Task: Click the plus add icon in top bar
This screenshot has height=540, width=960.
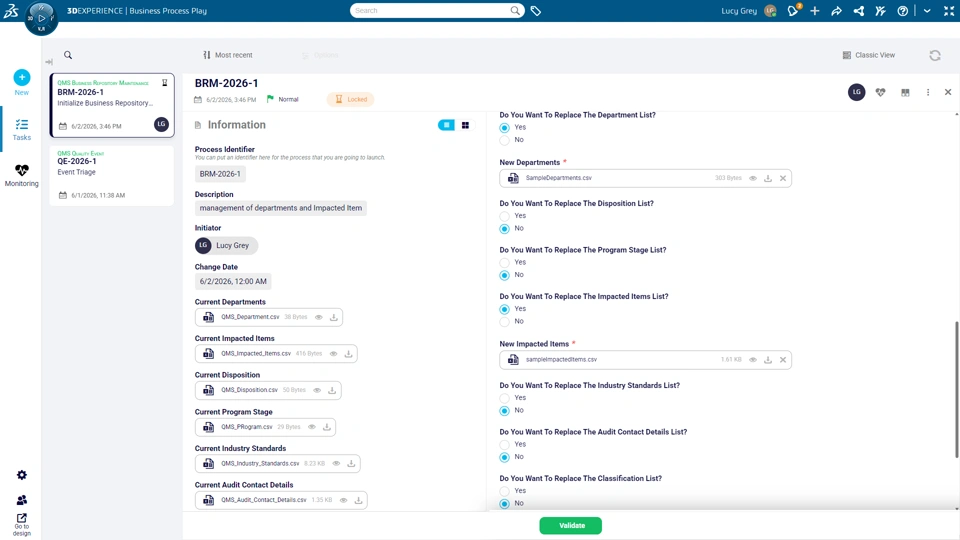Action: click(x=814, y=10)
